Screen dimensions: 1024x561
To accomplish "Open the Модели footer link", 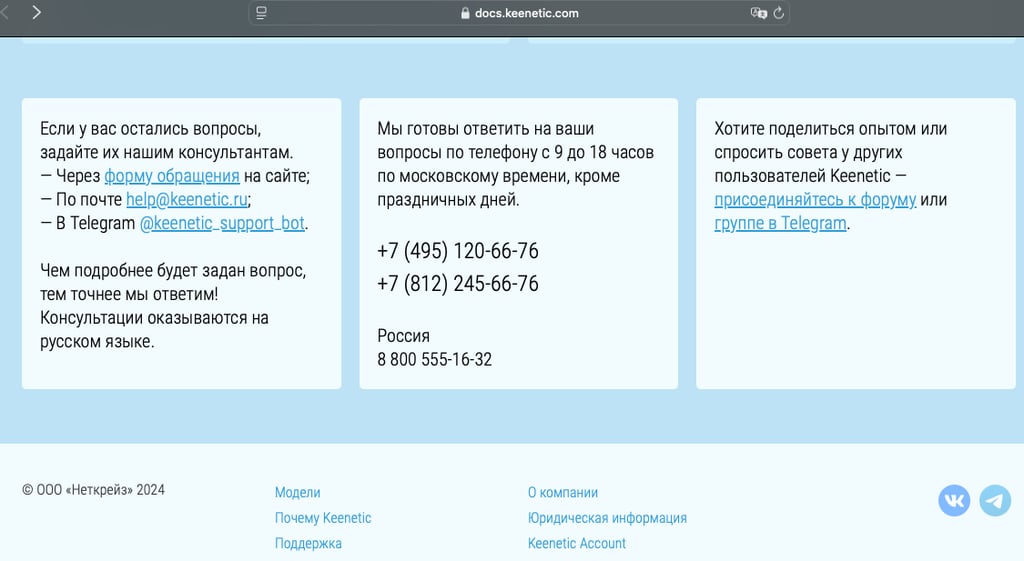I will 298,492.
